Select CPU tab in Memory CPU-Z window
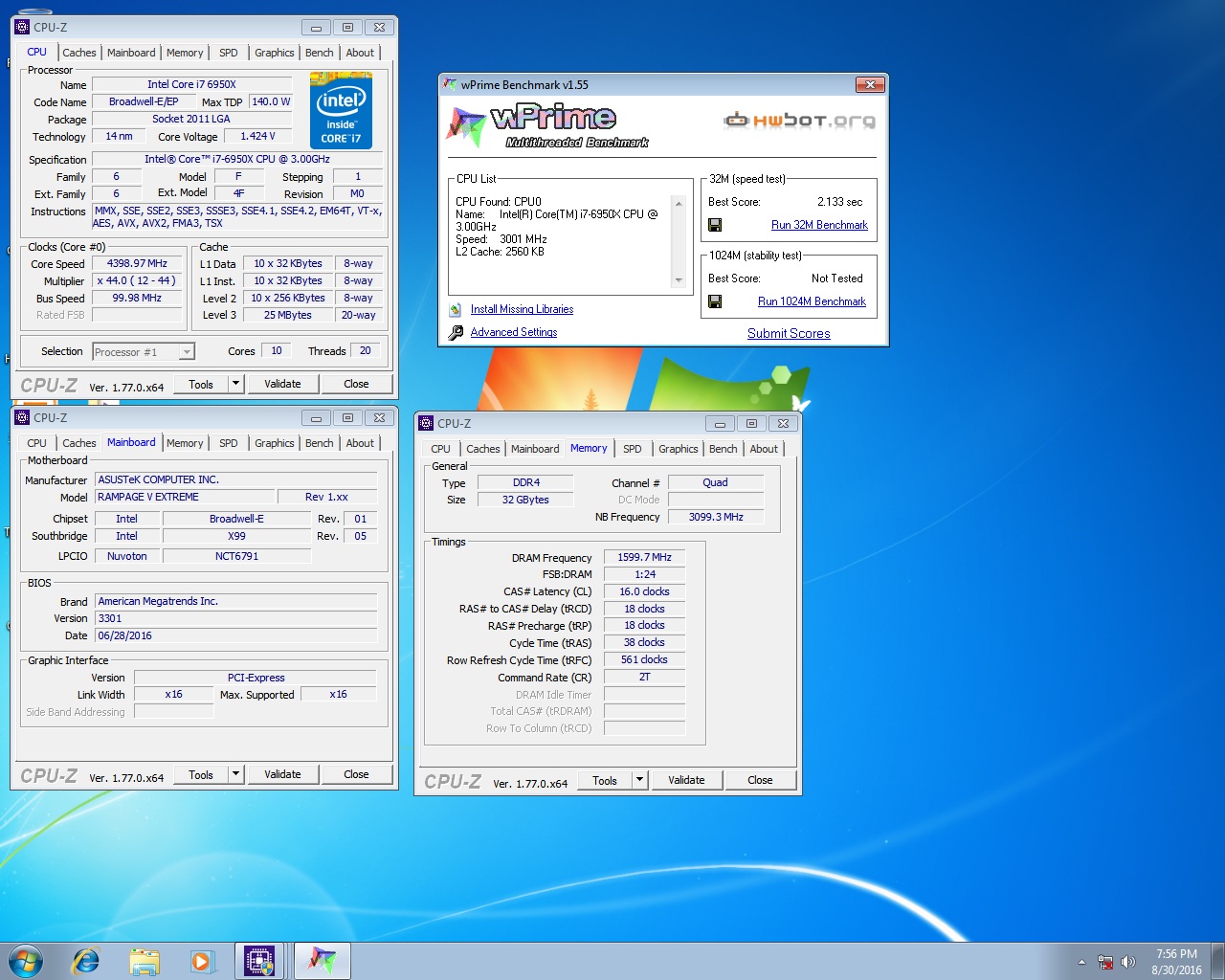 point(440,449)
